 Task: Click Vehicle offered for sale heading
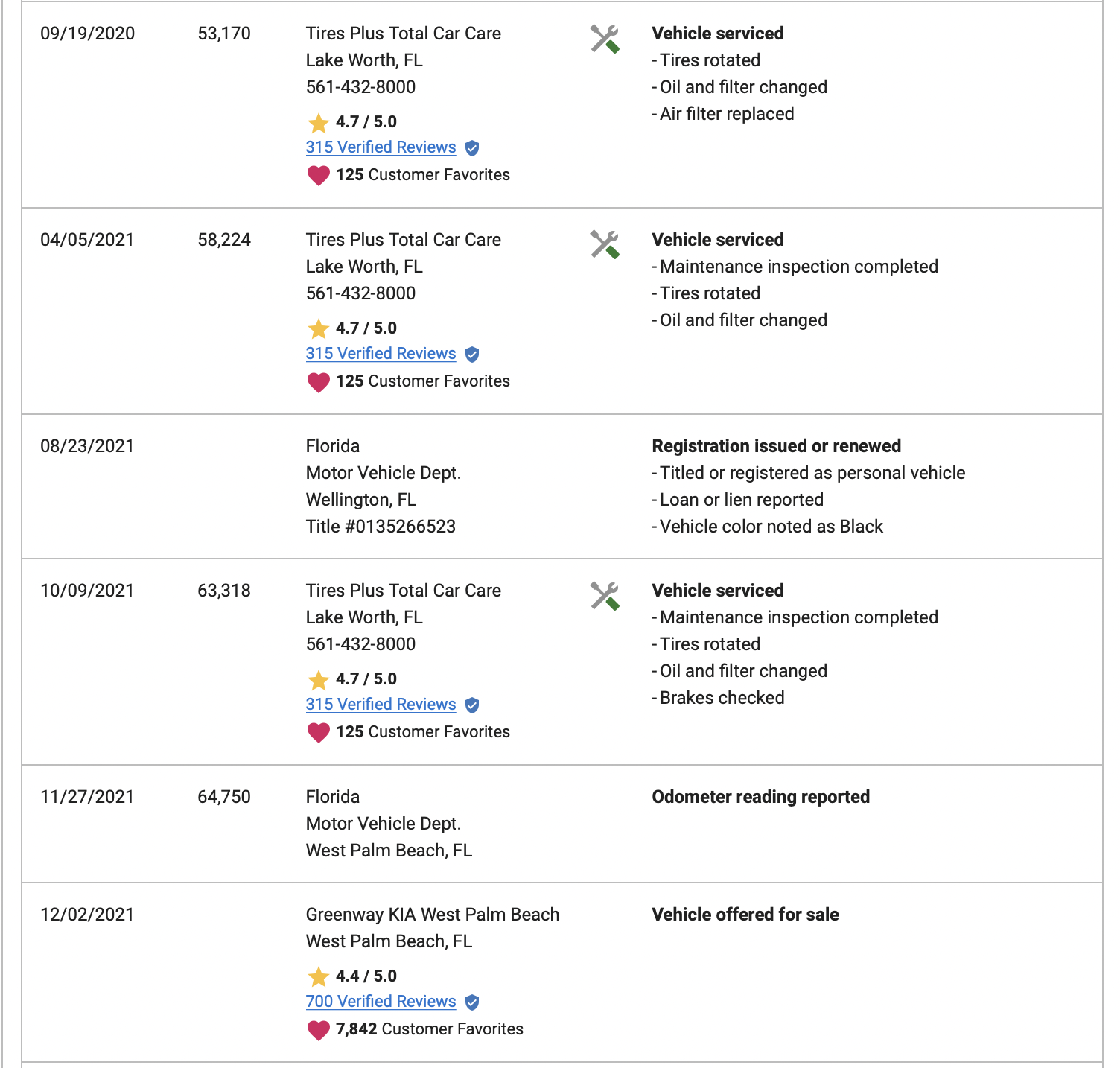pyautogui.click(x=745, y=915)
